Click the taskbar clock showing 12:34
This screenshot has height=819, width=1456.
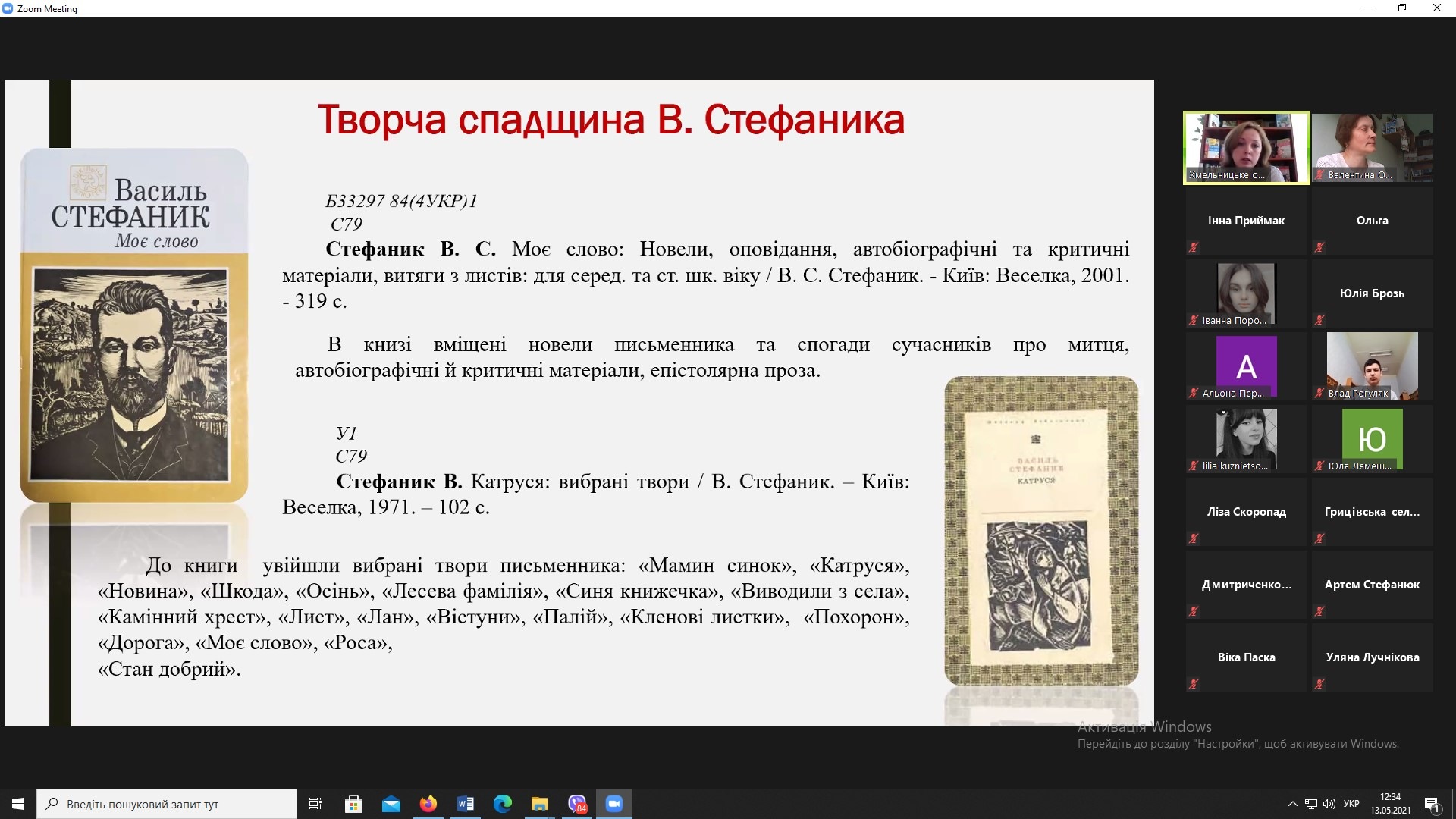(x=1390, y=804)
